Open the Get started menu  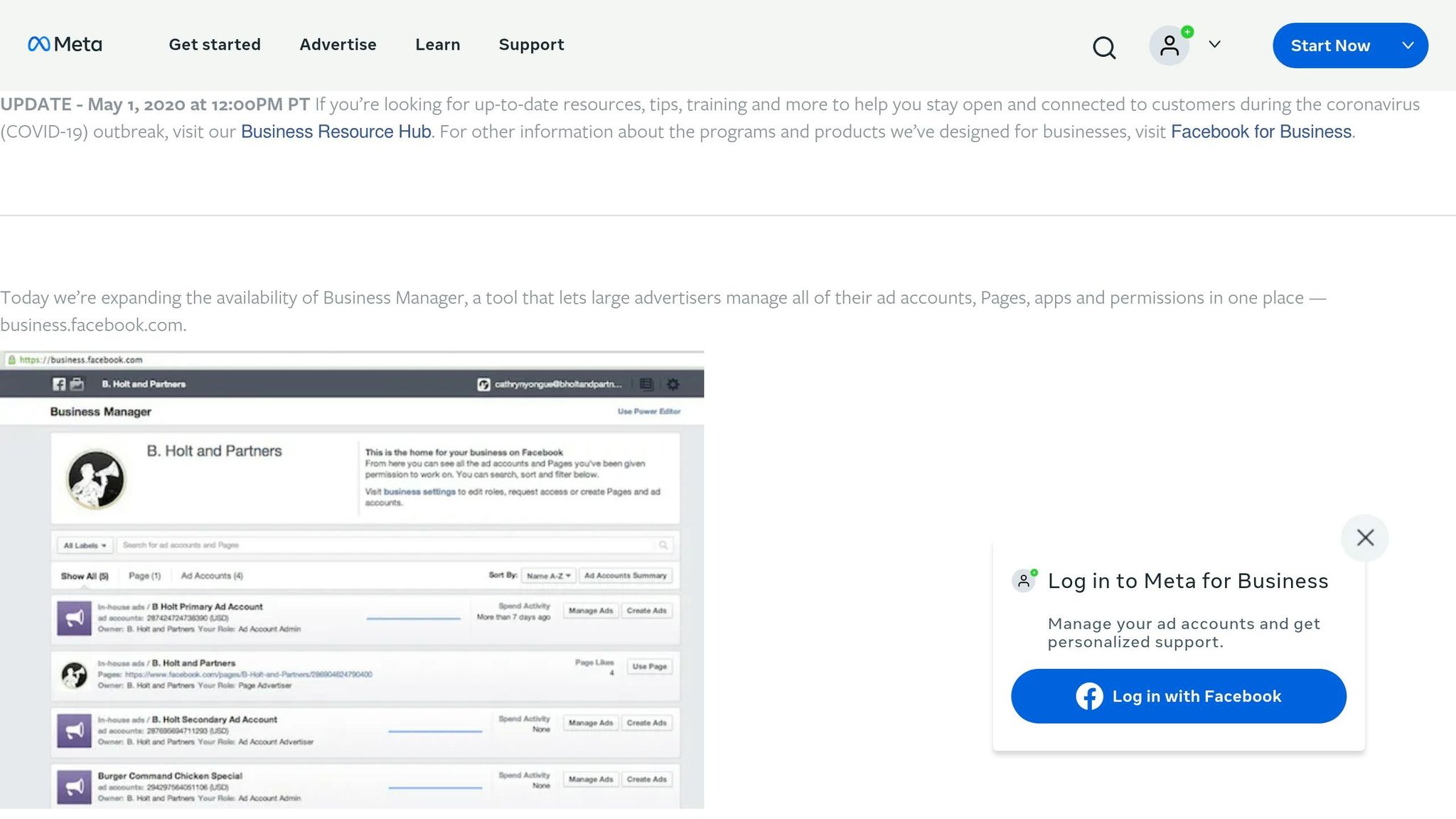[x=215, y=45]
